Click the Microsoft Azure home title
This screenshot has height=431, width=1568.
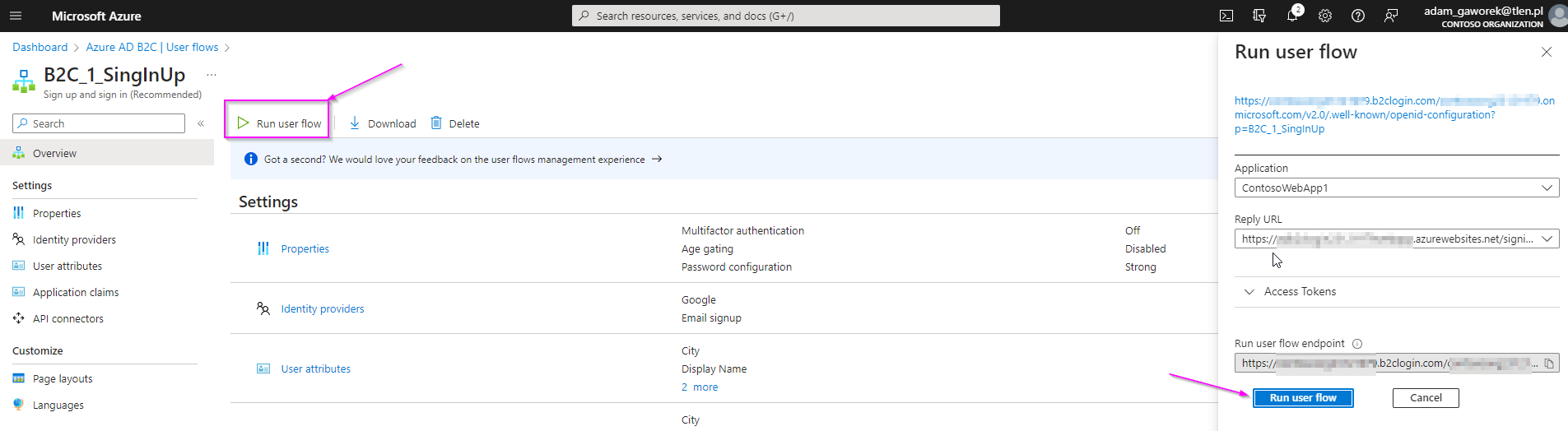96,16
